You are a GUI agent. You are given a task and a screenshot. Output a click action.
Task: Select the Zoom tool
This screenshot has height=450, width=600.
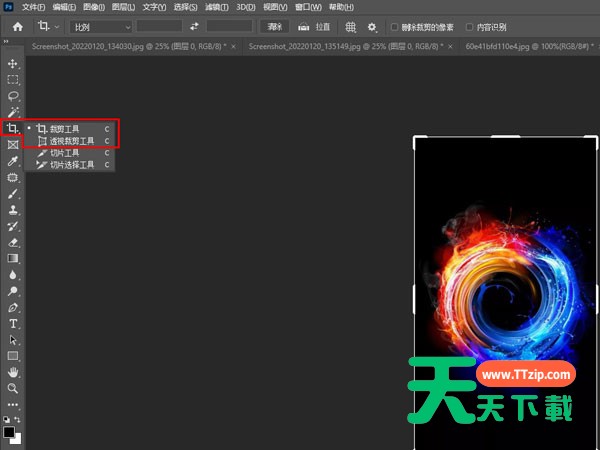(13, 388)
